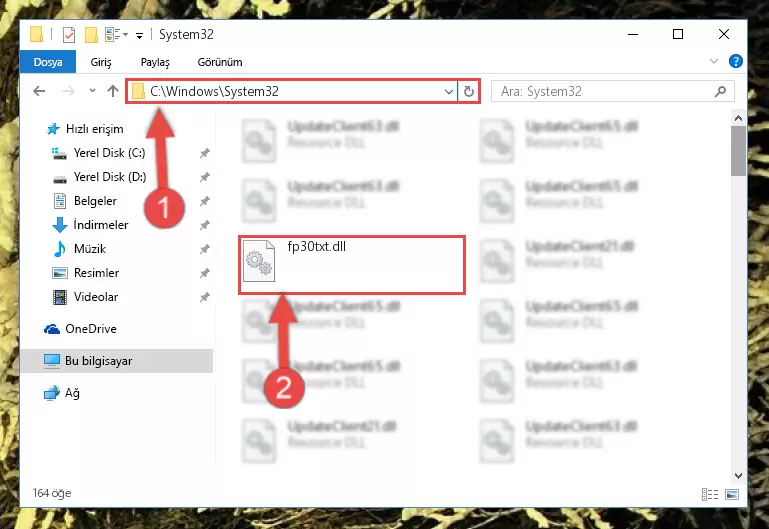Screen dimensions: 769x529
Task: Open Resimler folder in sidebar
Action: pos(96,273)
